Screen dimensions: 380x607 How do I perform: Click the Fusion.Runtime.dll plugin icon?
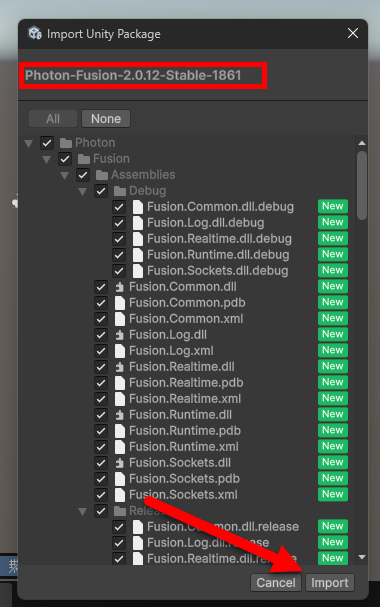tap(120, 415)
